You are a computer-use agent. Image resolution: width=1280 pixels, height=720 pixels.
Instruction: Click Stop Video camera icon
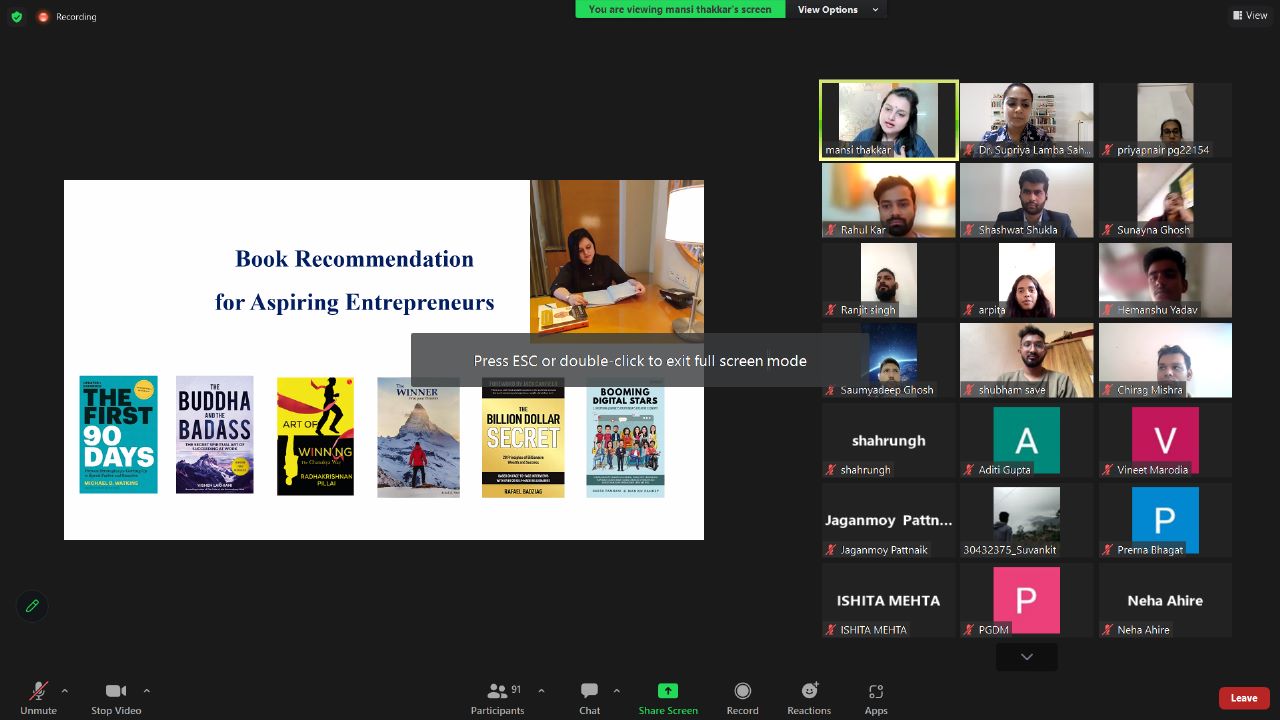pyautogui.click(x=116, y=691)
